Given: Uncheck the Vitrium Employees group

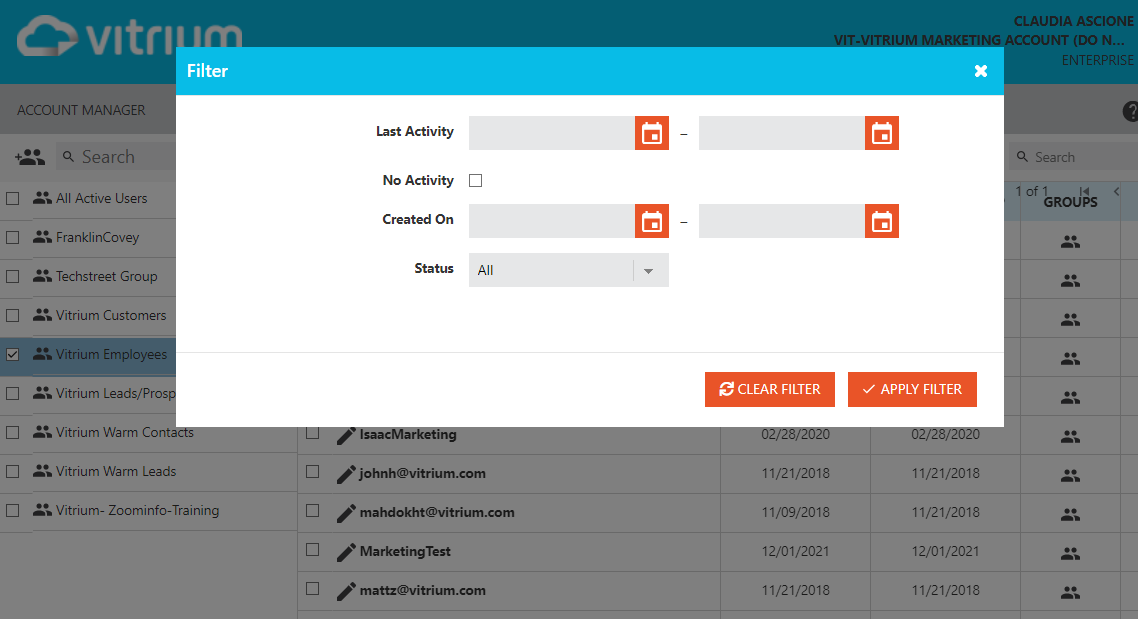Looking at the screenshot, I should [12, 354].
